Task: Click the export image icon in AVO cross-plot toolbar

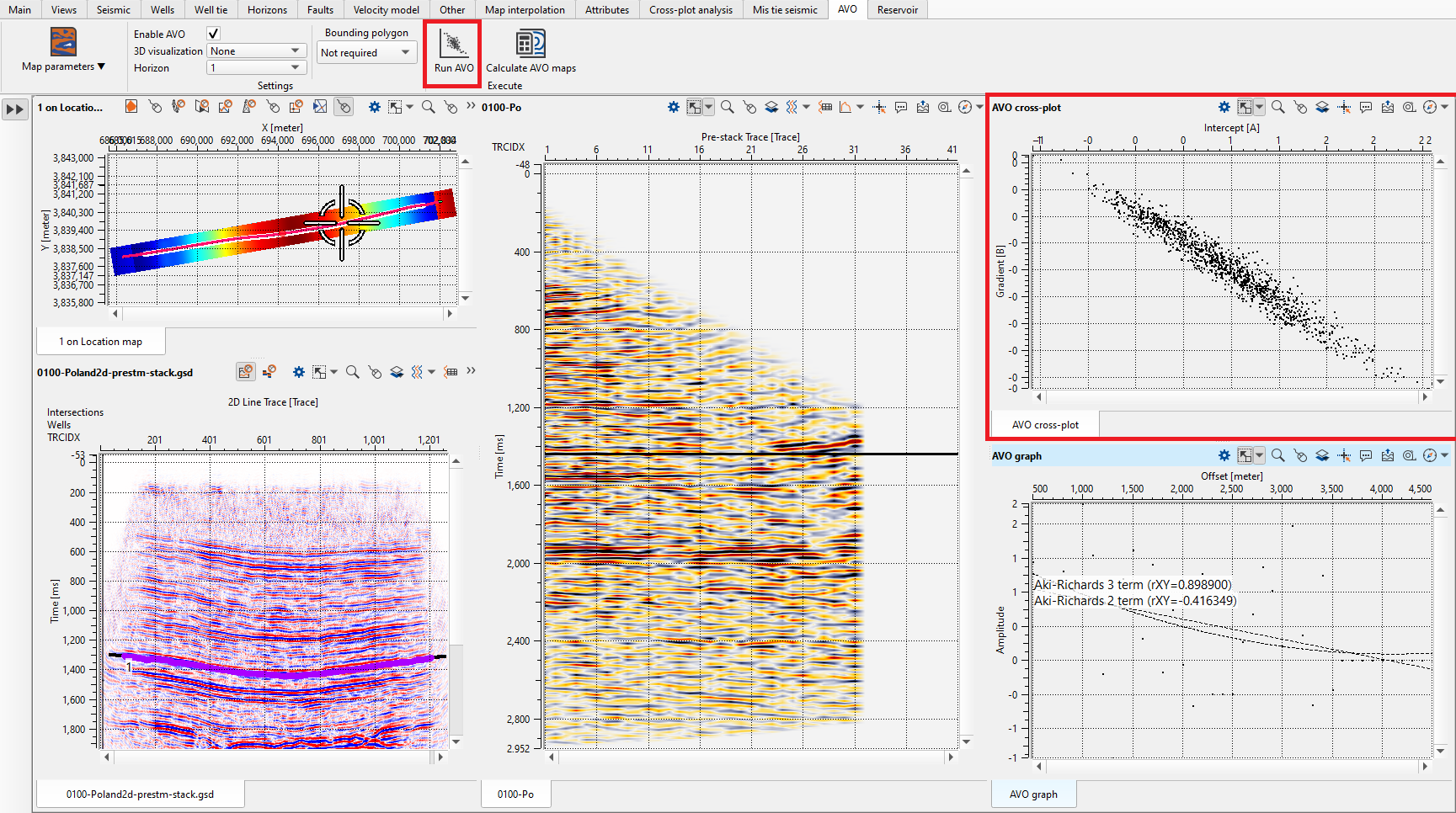Action: (1388, 107)
